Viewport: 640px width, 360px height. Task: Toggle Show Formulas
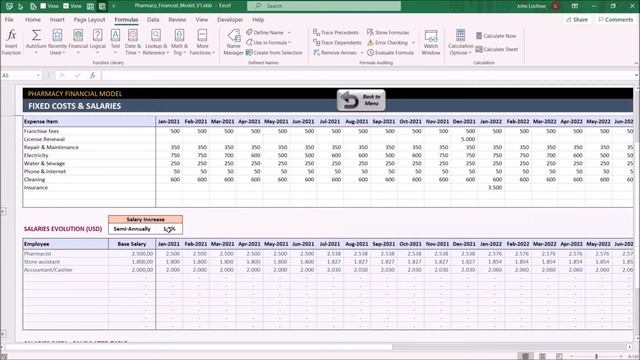[x=388, y=32]
